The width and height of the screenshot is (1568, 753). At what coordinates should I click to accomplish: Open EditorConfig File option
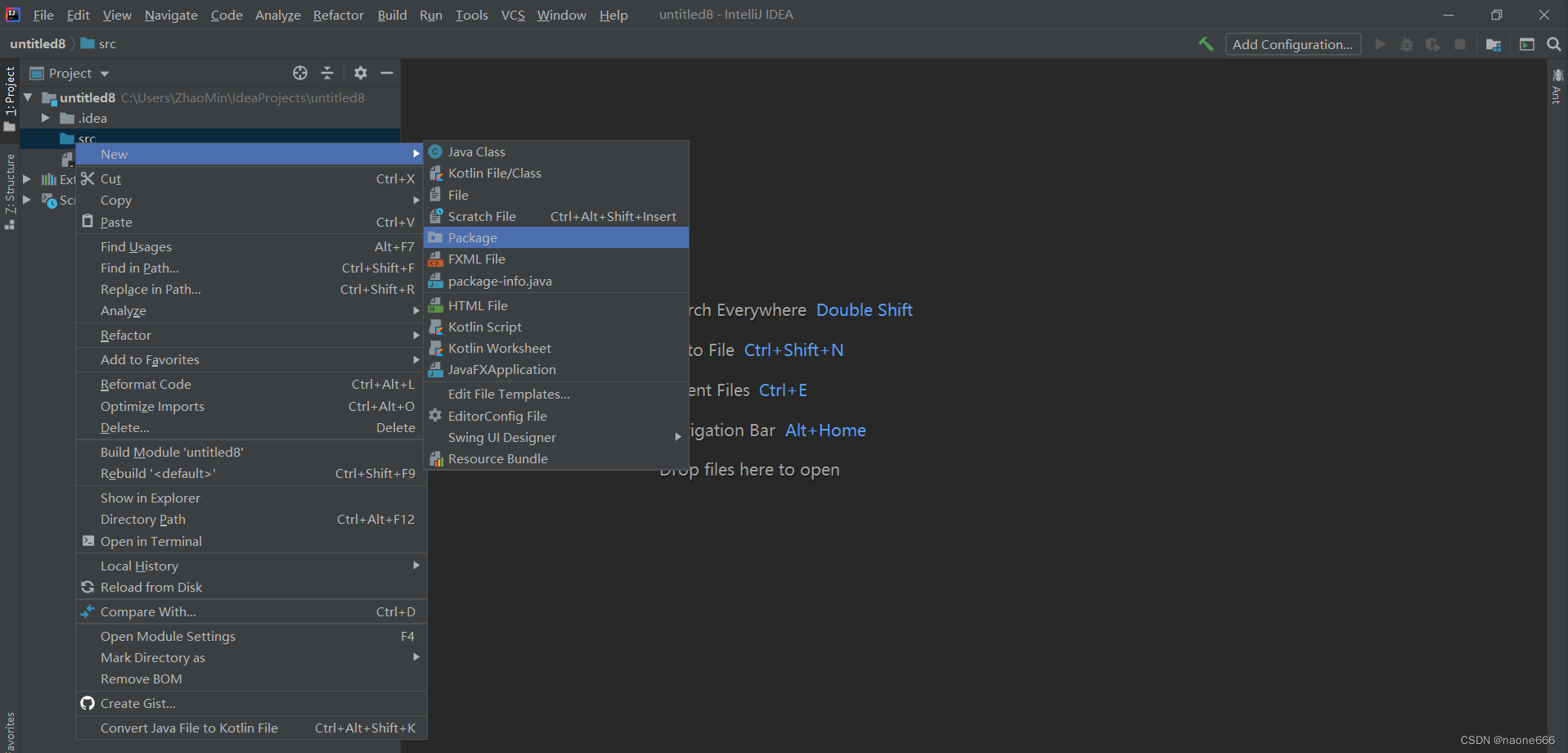pos(556,416)
